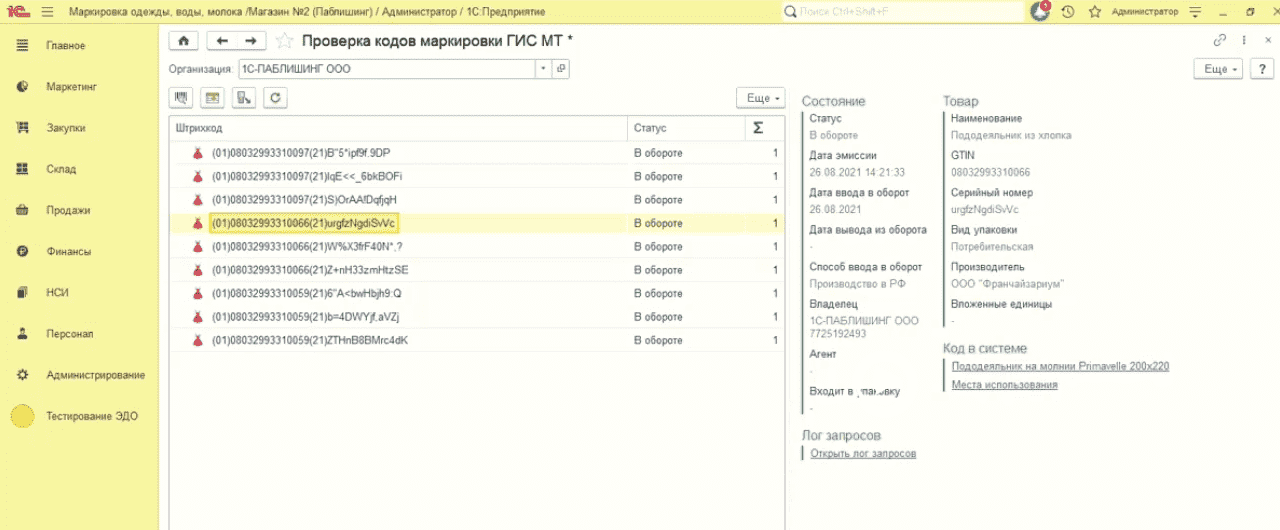Open the Тестирование ЭДО section
The width and height of the screenshot is (1280, 530).
[x=91, y=416]
